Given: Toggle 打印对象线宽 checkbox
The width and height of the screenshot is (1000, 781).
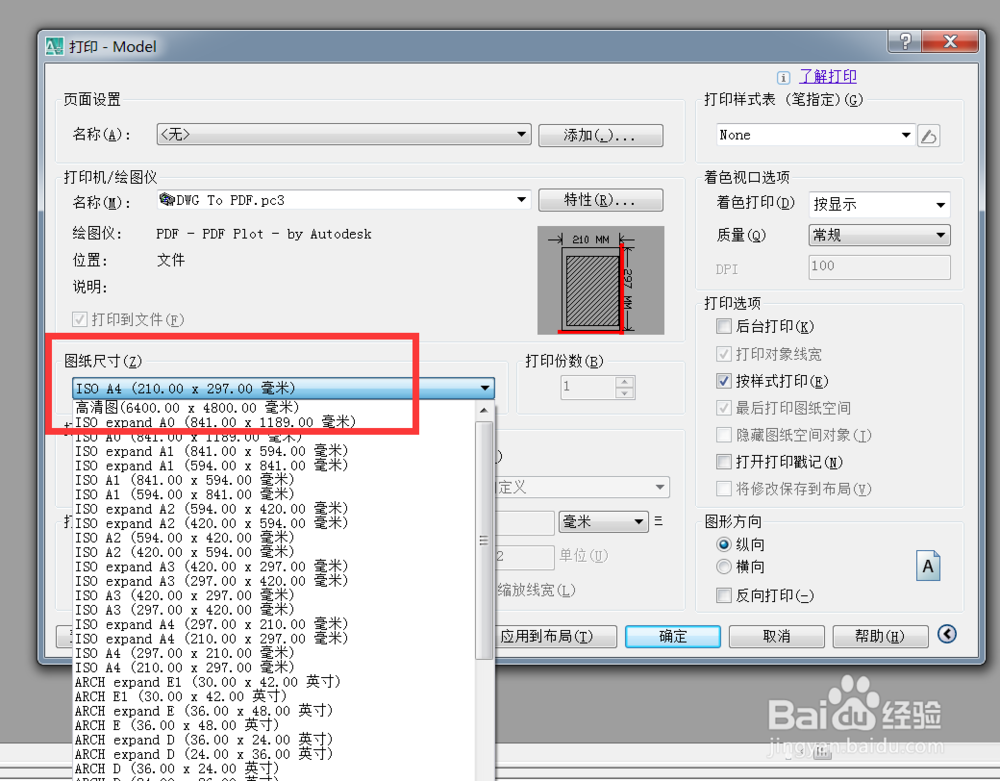Looking at the screenshot, I should pyautogui.click(x=724, y=354).
